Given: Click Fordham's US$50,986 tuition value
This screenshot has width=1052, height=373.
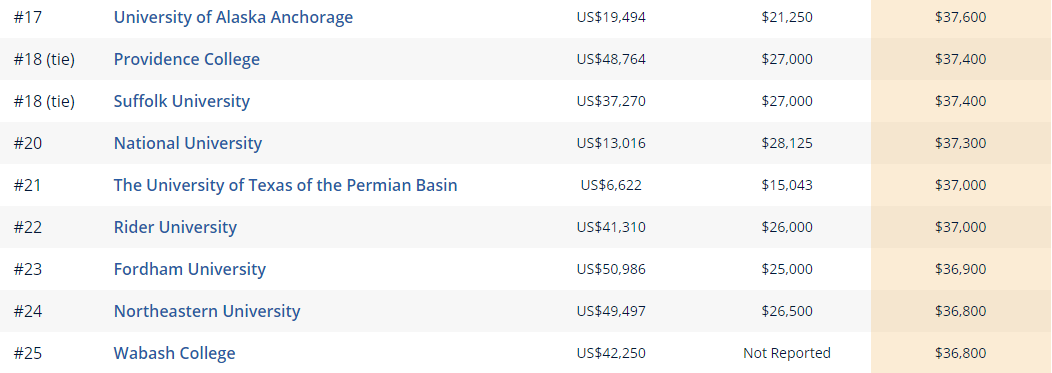Looking at the screenshot, I should click(611, 269).
